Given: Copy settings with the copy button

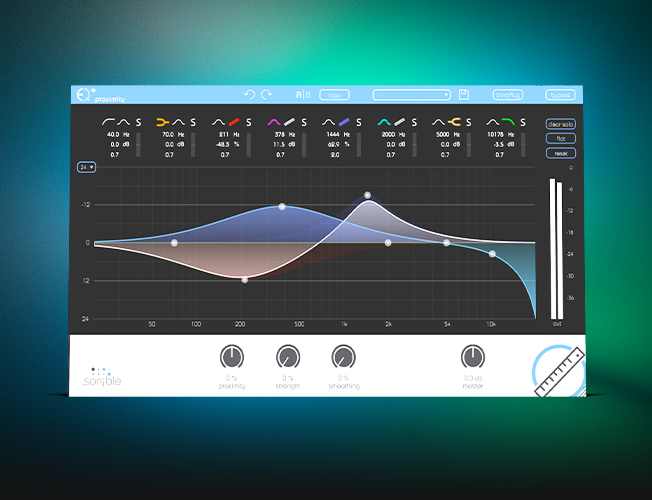Looking at the screenshot, I should coord(334,95).
